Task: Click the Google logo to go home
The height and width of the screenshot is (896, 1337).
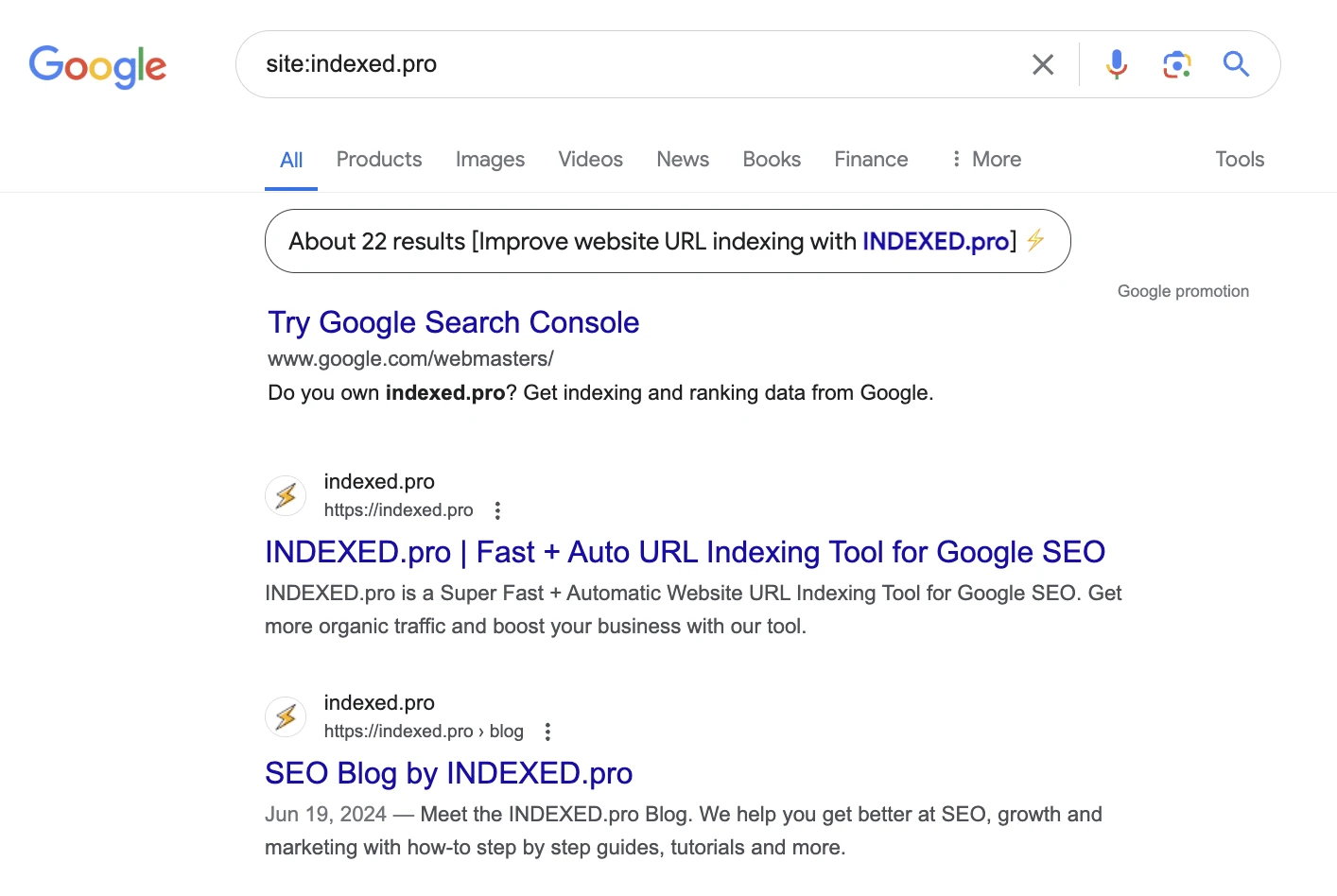Action: (x=97, y=66)
